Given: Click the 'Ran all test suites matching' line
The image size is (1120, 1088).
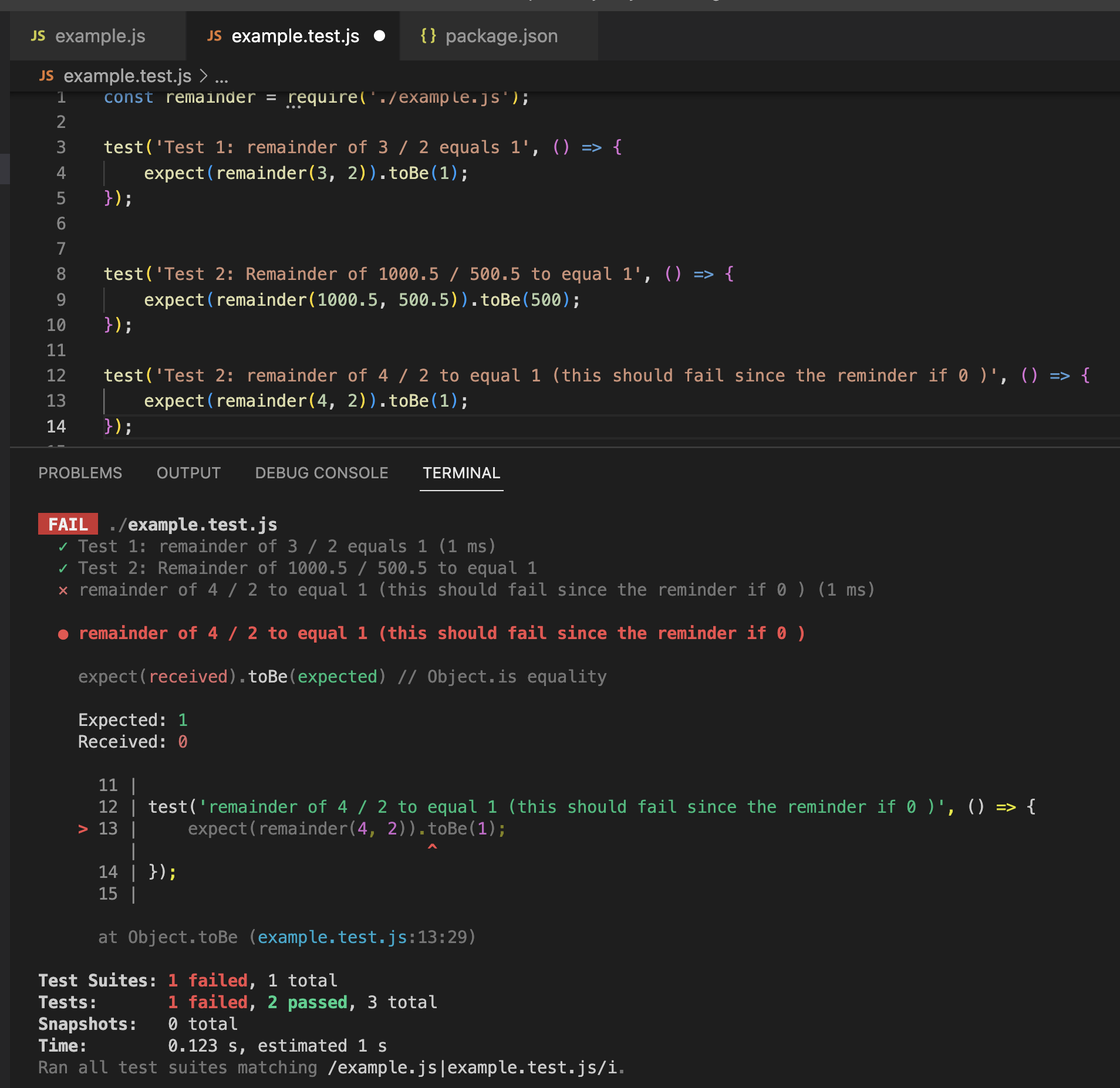Looking at the screenshot, I should pyautogui.click(x=332, y=1067).
